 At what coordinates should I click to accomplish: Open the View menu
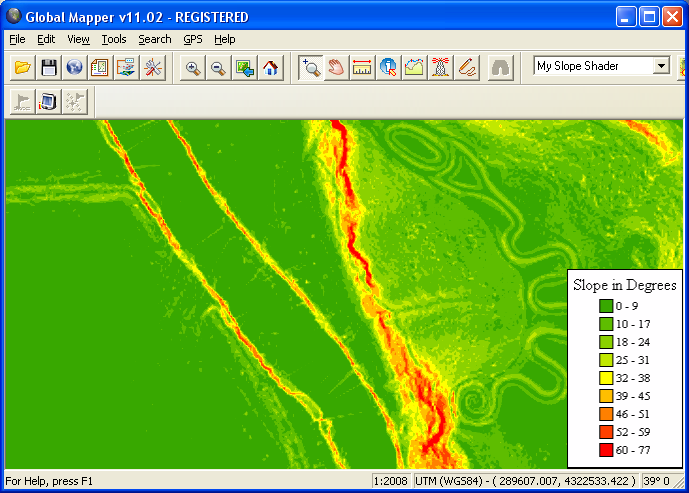(x=78, y=39)
